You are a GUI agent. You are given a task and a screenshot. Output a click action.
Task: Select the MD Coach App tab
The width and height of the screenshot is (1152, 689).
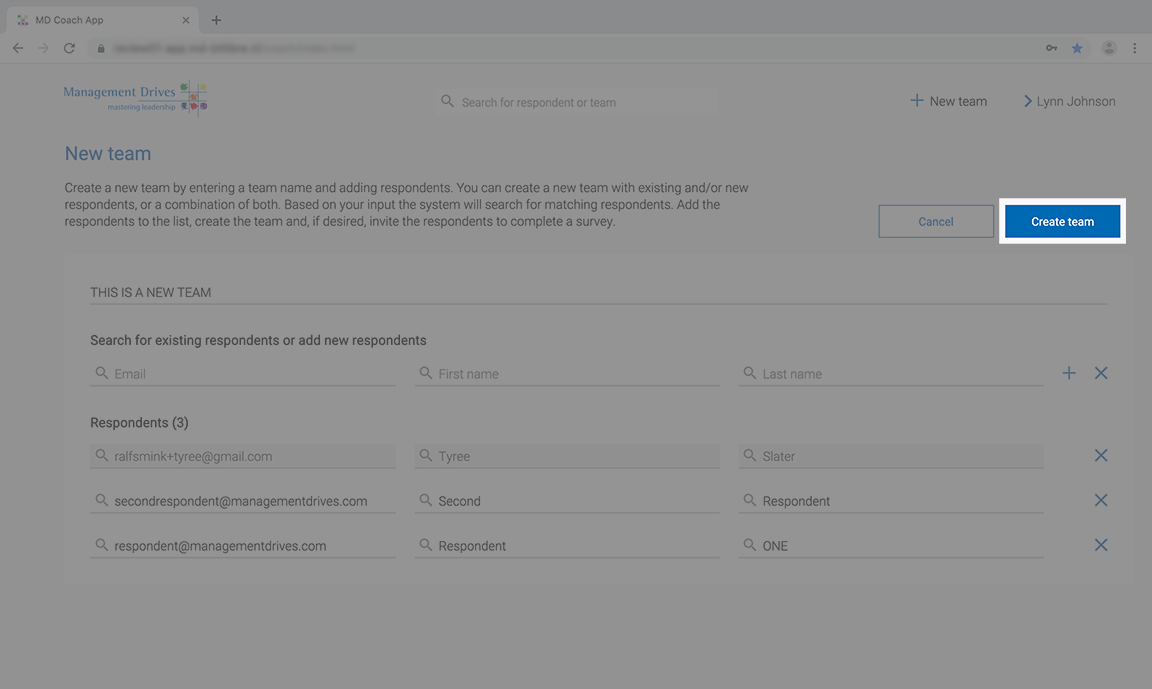(103, 20)
